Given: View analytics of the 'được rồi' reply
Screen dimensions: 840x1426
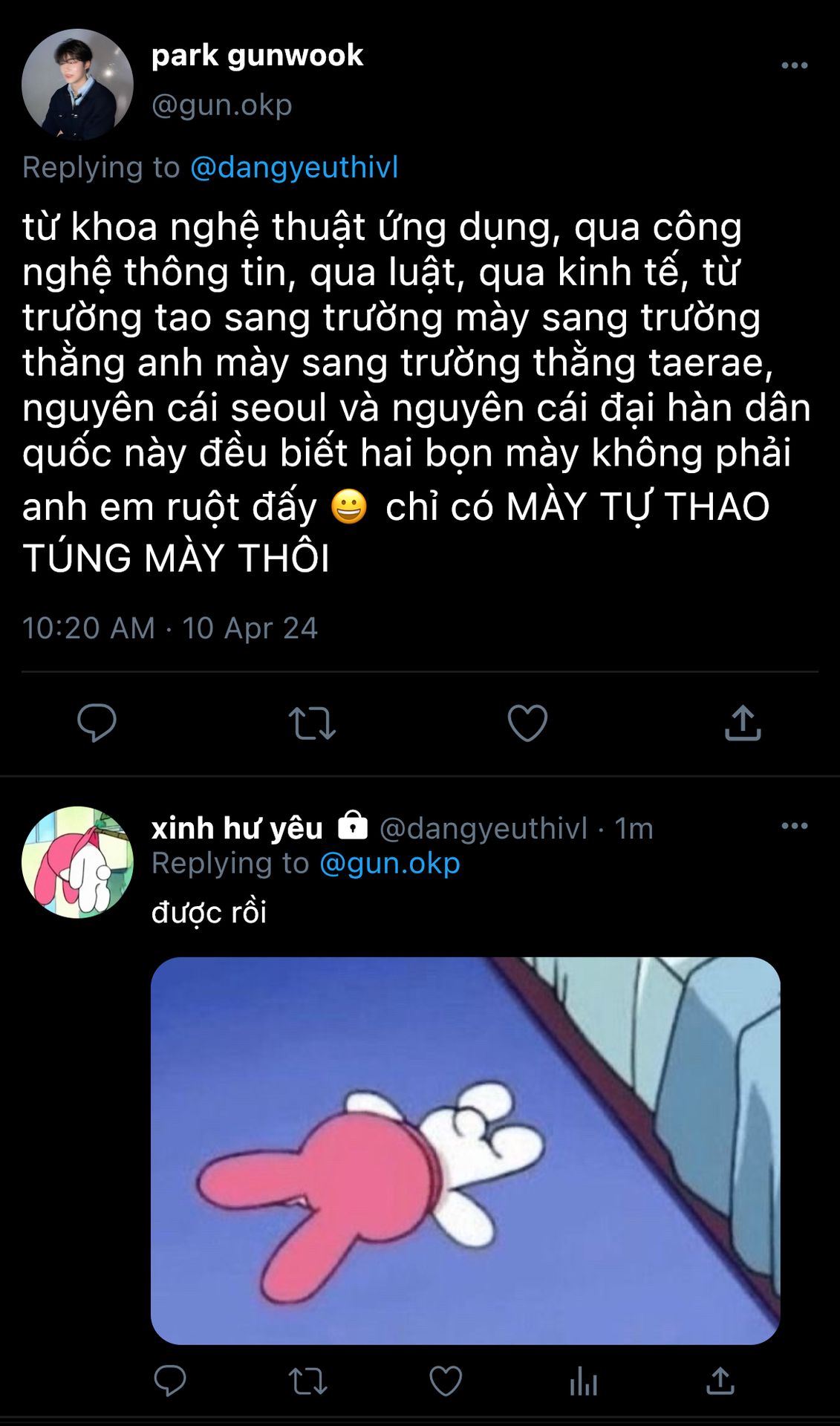Looking at the screenshot, I should pyautogui.click(x=583, y=1381).
